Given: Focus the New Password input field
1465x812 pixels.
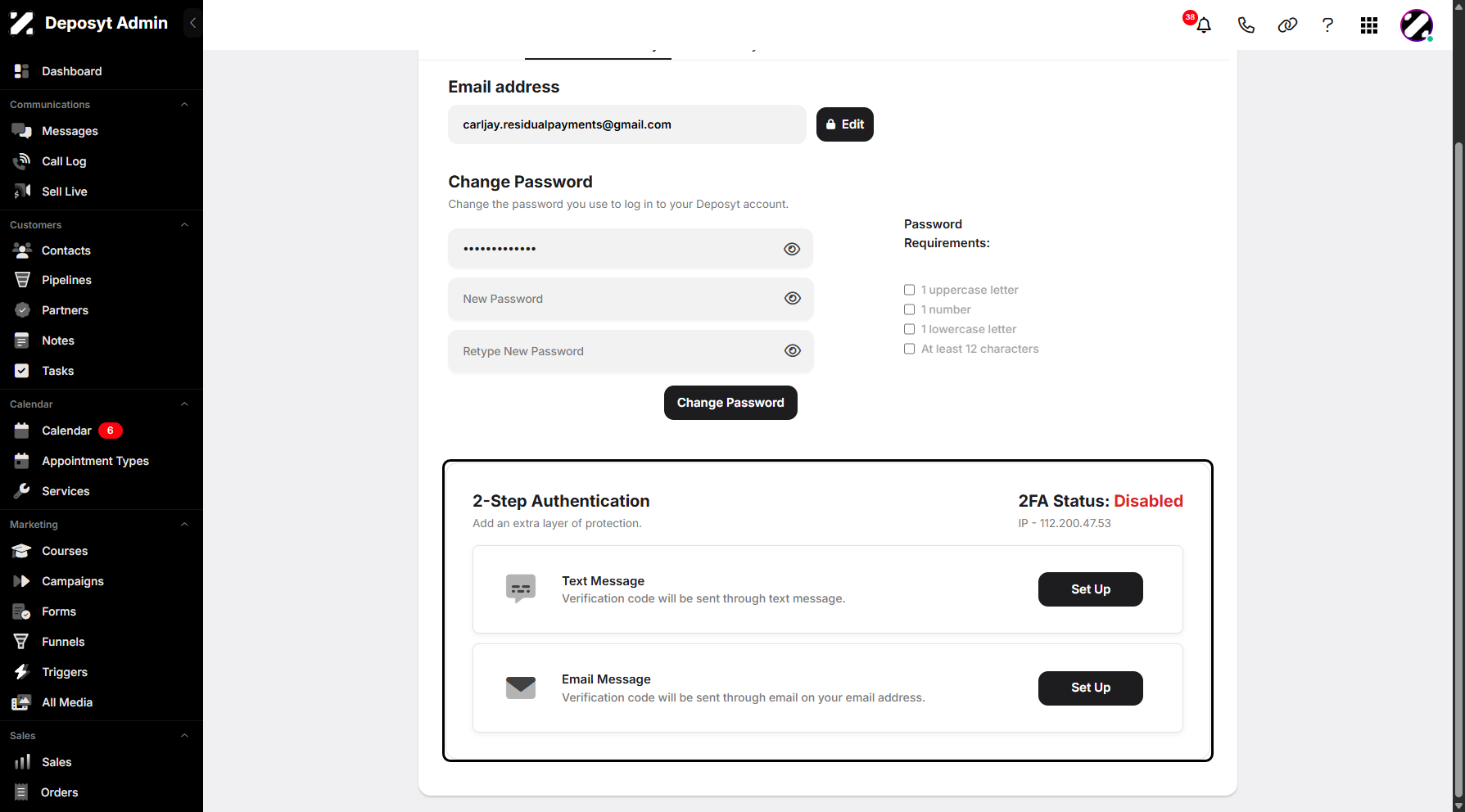Looking at the screenshot, I should (x=631, y=299).
